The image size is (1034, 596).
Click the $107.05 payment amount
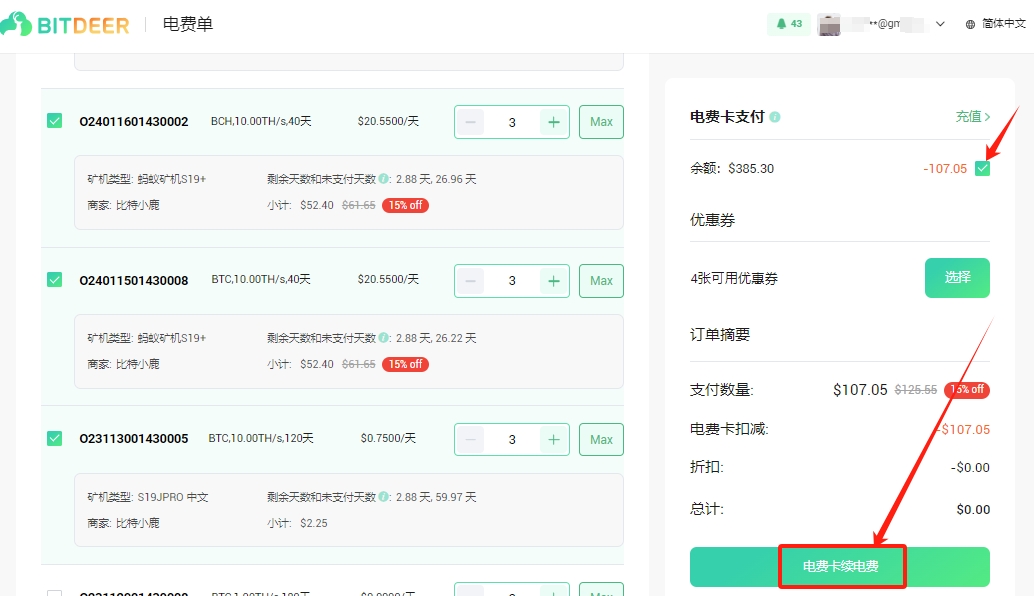(860, 390)
